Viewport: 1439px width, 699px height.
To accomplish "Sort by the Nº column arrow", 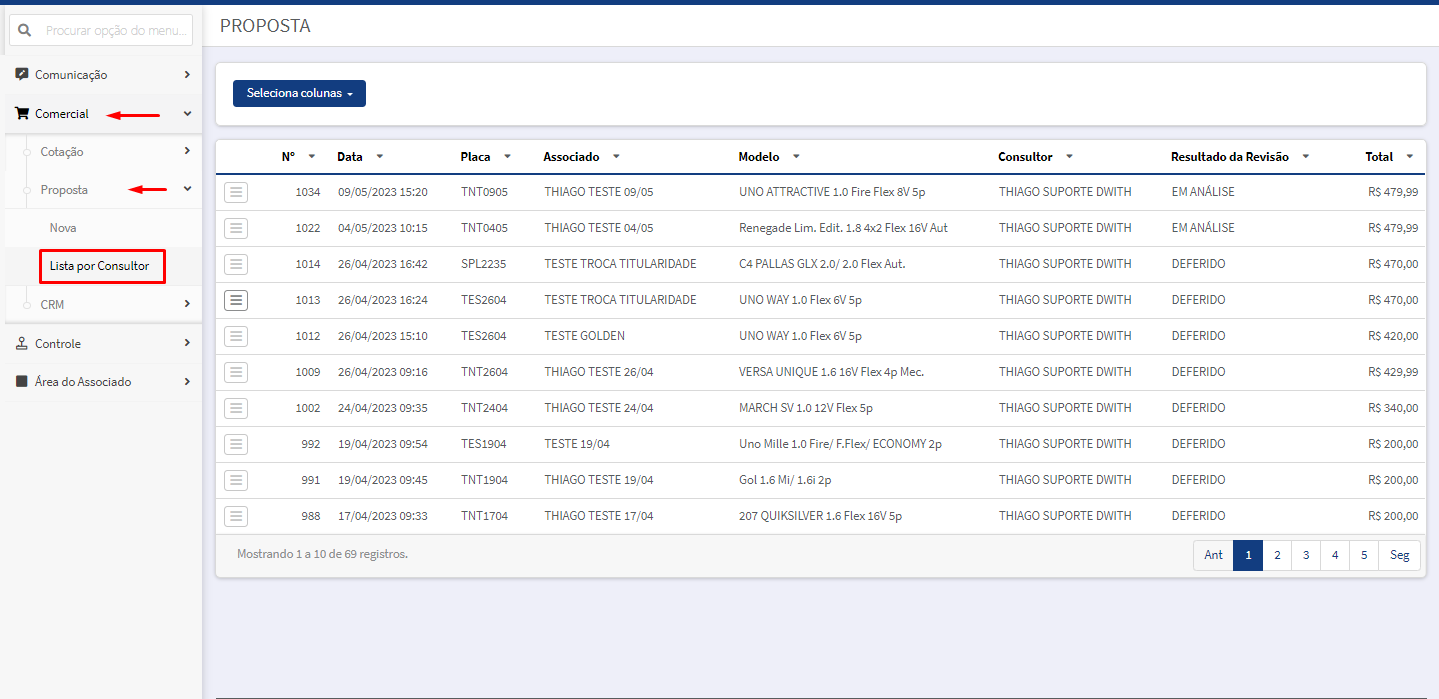I will (312, 157).
